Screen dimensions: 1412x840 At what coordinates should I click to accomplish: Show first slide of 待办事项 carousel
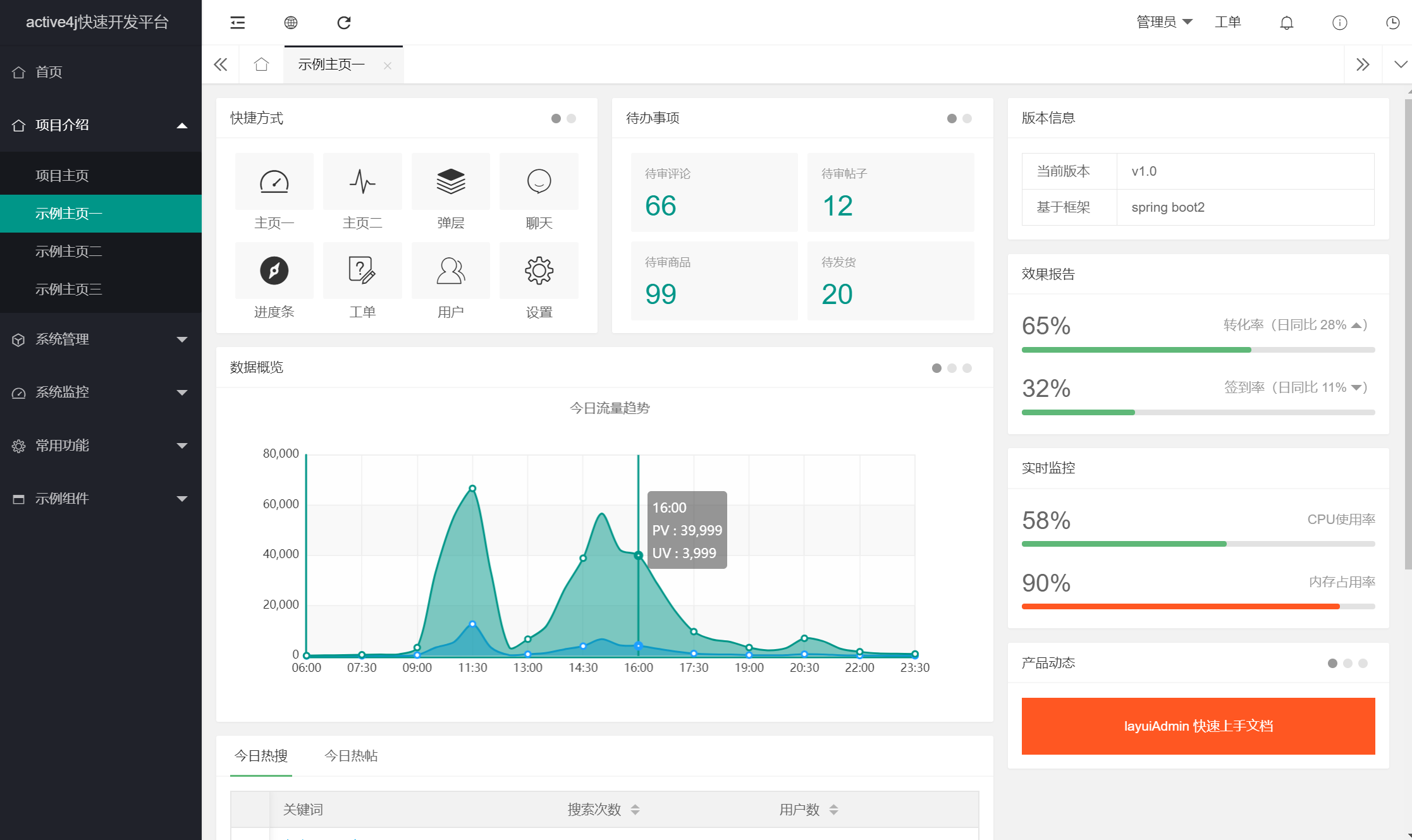(952, 119)
